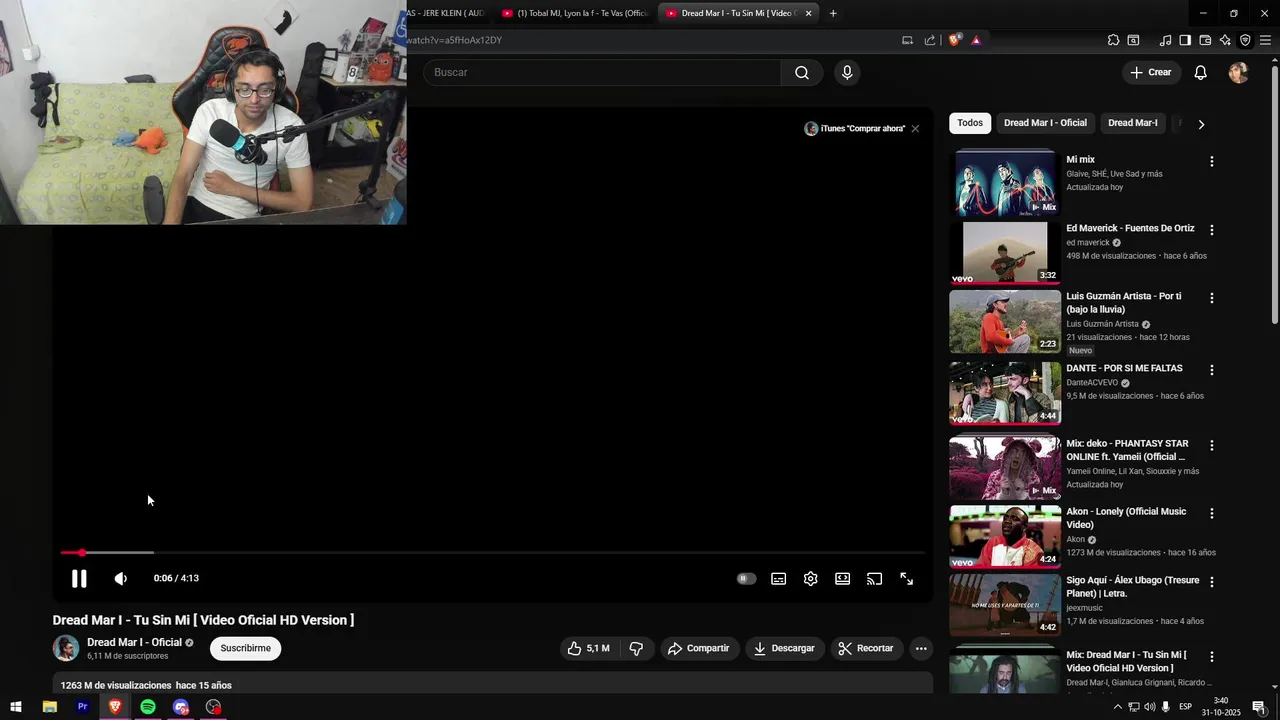Select the Todos filter chip
The width and height of the screenshot is (1280, 720).
click(x=970, y=123)
